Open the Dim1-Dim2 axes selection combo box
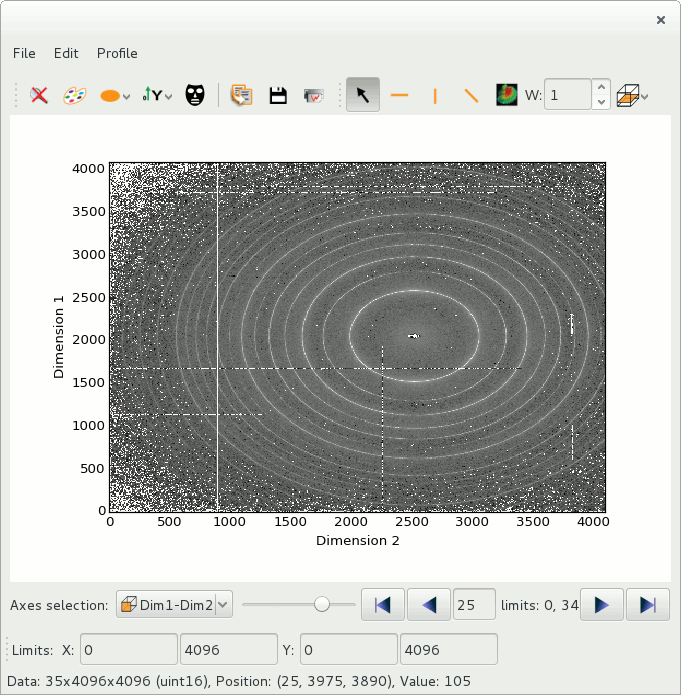Image resolution: width=681 pixels, height=695 pixels. [x=175, y=605]
